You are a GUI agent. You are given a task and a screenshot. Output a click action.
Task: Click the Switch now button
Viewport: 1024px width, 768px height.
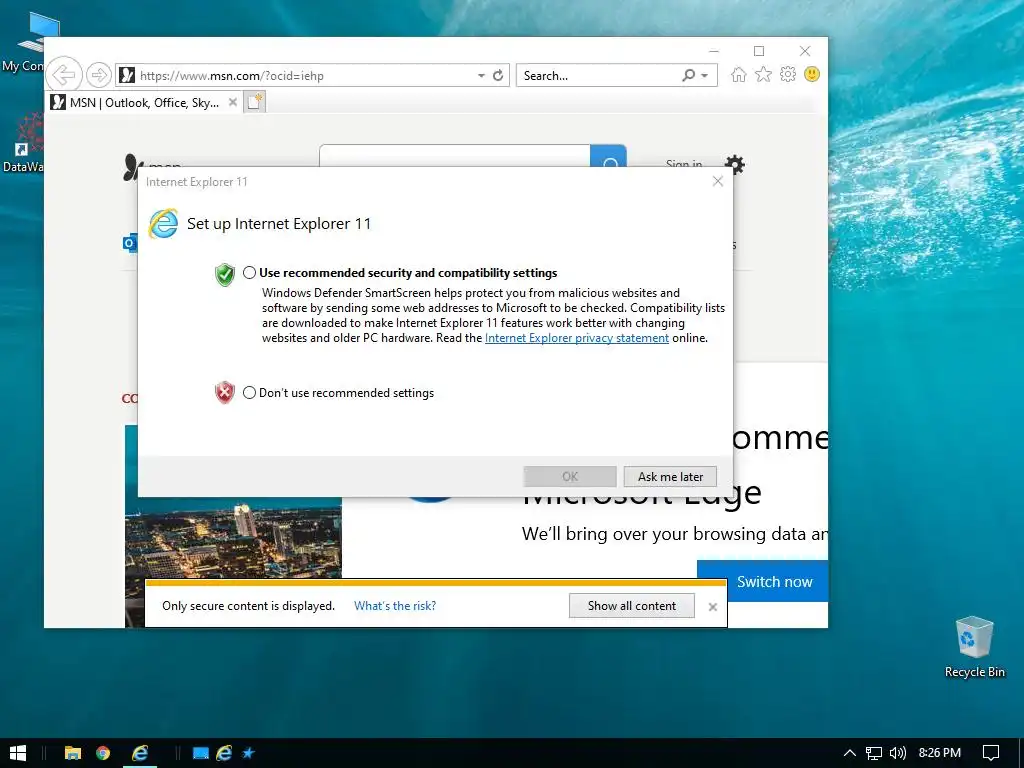[762, 581]
